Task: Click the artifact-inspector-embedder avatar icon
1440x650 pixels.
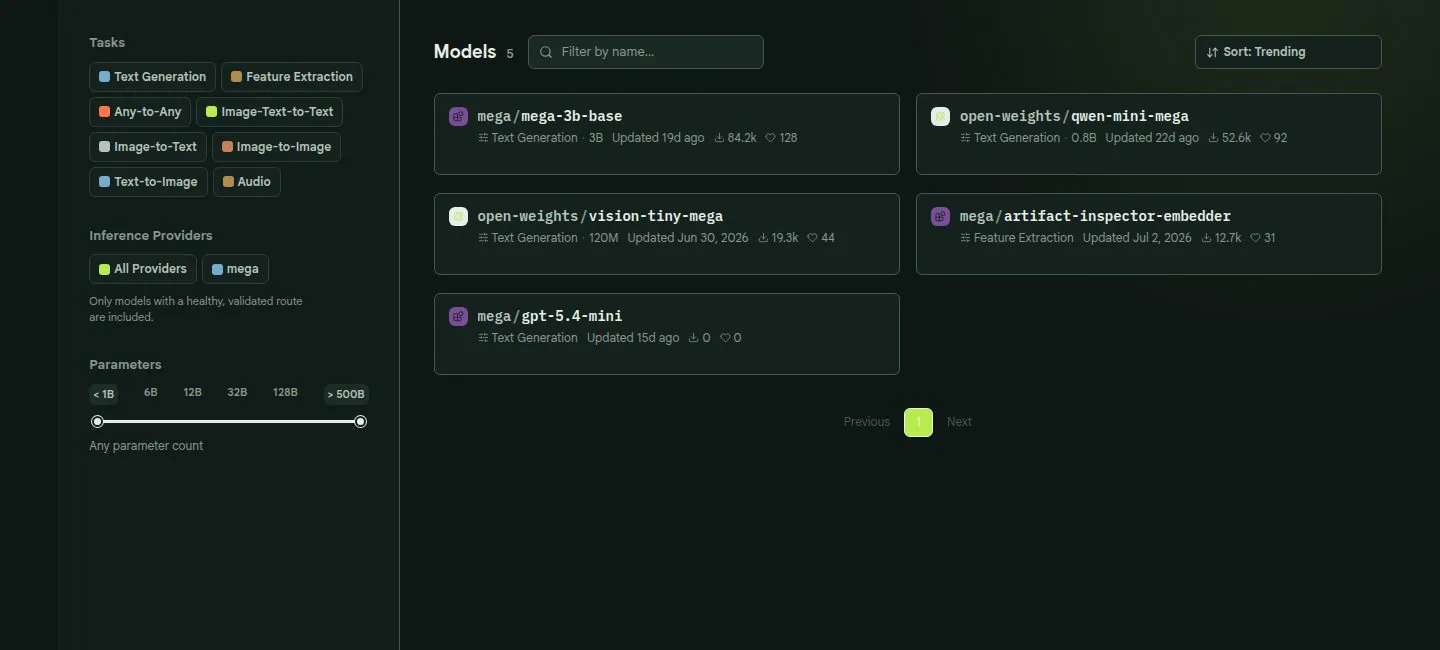Action: tap(940, 216)
